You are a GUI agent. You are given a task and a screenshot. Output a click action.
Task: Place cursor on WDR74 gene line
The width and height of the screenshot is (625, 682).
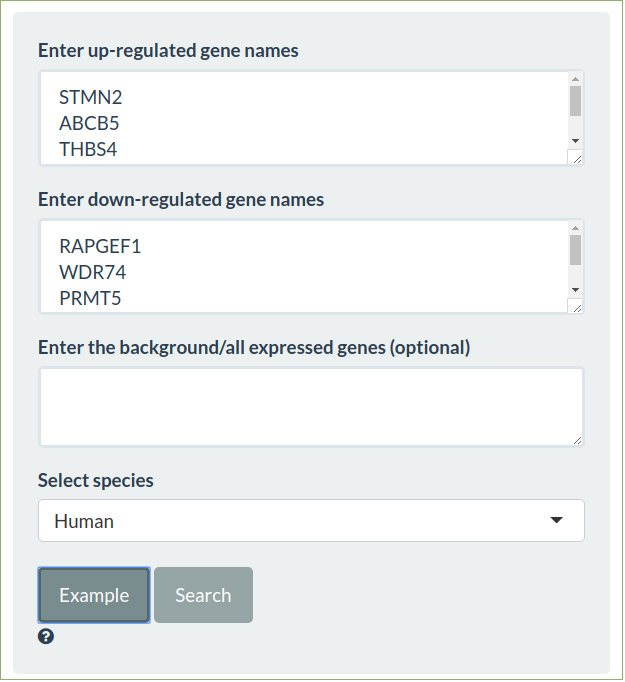92,272
